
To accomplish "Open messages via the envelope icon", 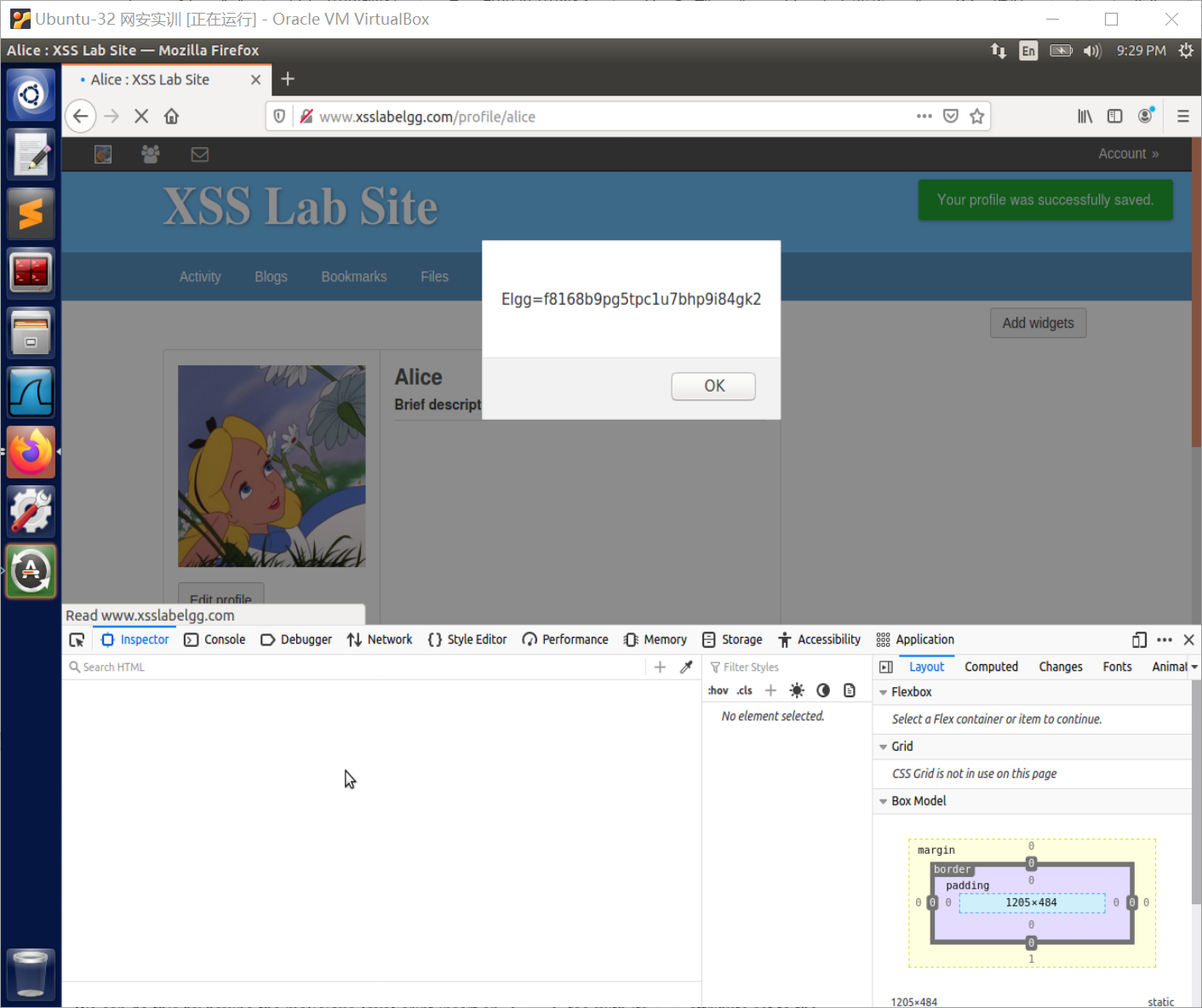I will (x=199, y=154).
